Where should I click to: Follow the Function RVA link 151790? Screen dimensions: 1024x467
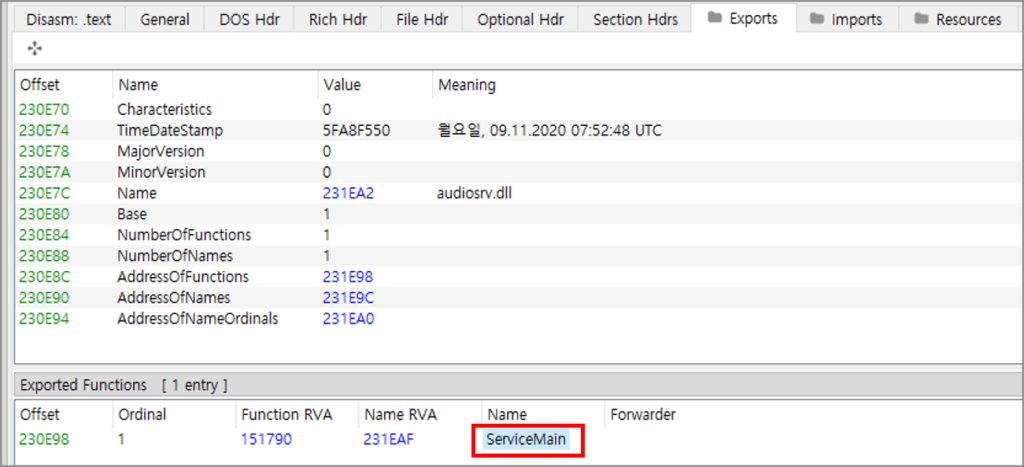pyautogui.click(x=266, y=439)
